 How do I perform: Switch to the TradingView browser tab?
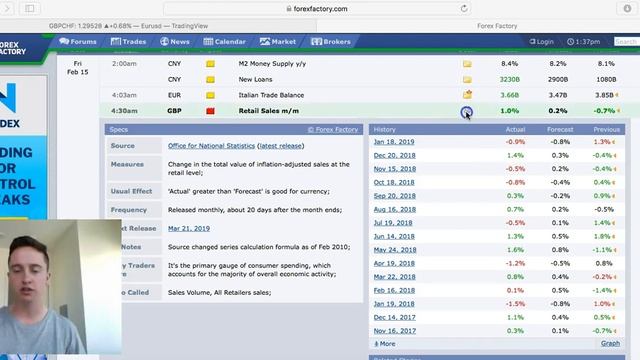158,26
